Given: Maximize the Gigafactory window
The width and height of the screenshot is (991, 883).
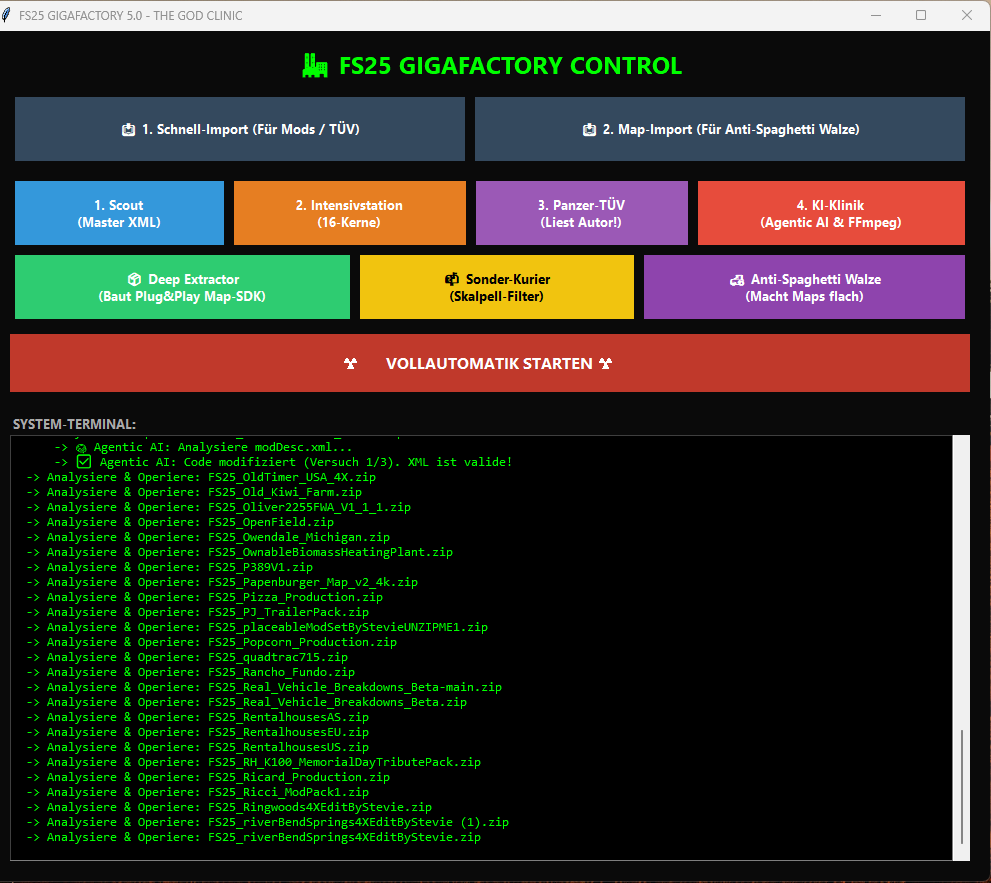Looking at the screenshot, I should [921, 15].
